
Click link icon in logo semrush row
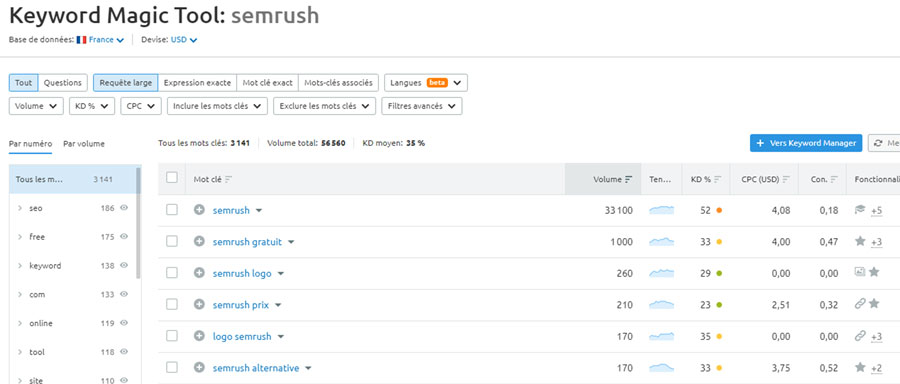(x=859, y=335)
